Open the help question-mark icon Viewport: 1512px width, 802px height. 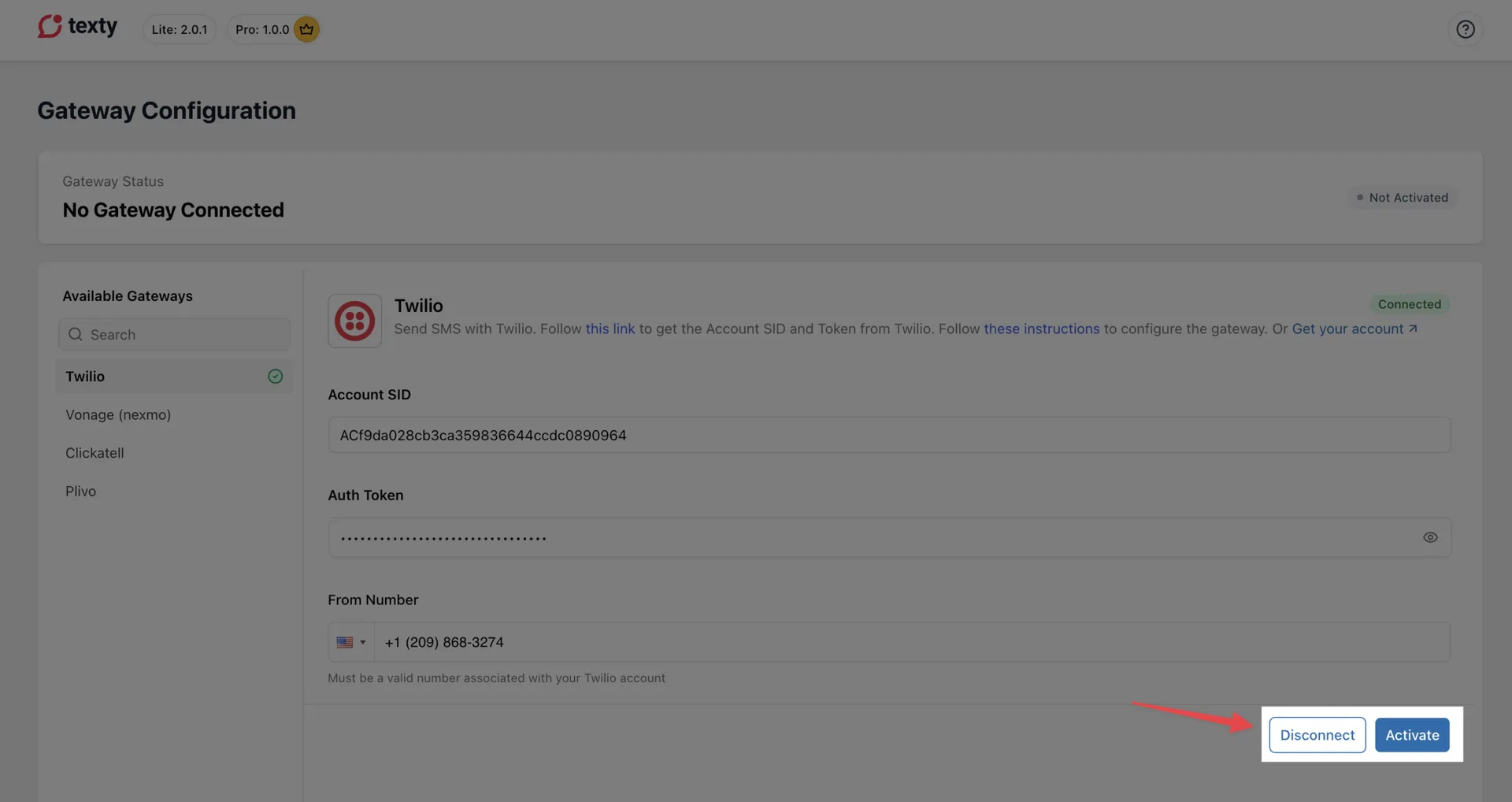(1465, 29)
